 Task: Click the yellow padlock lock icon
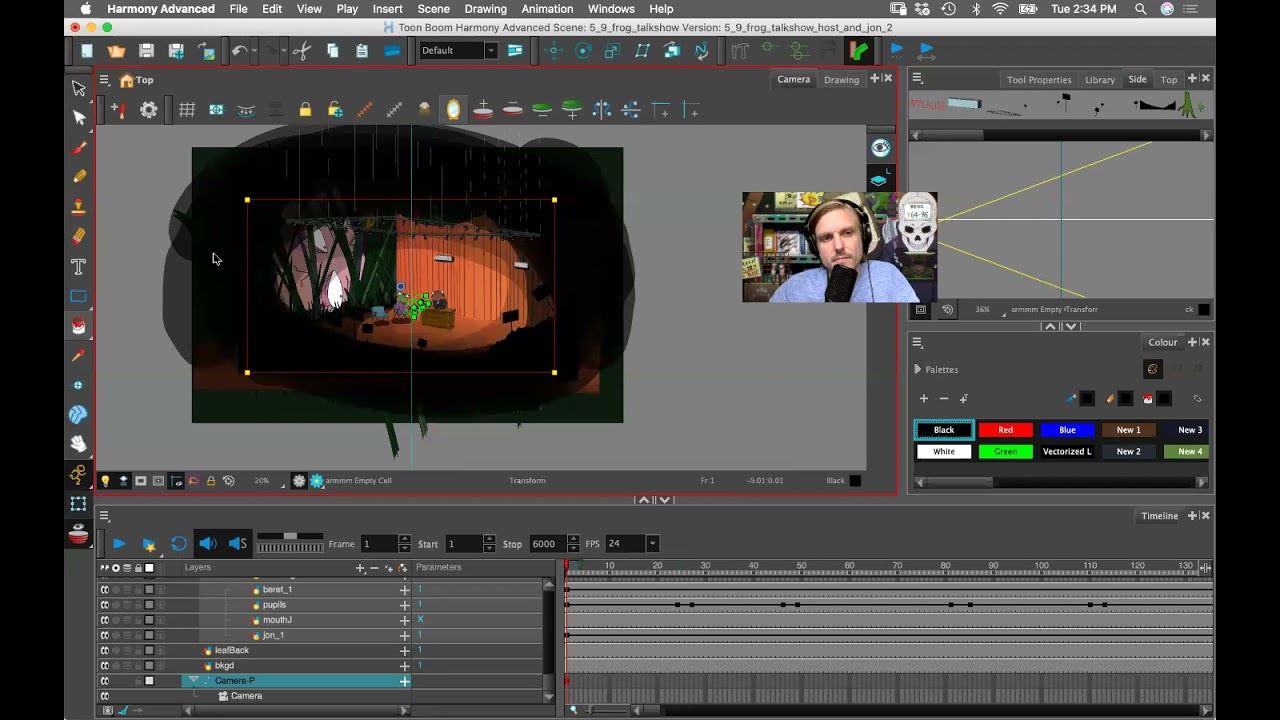pyautogui.click(x=305, y=111)
